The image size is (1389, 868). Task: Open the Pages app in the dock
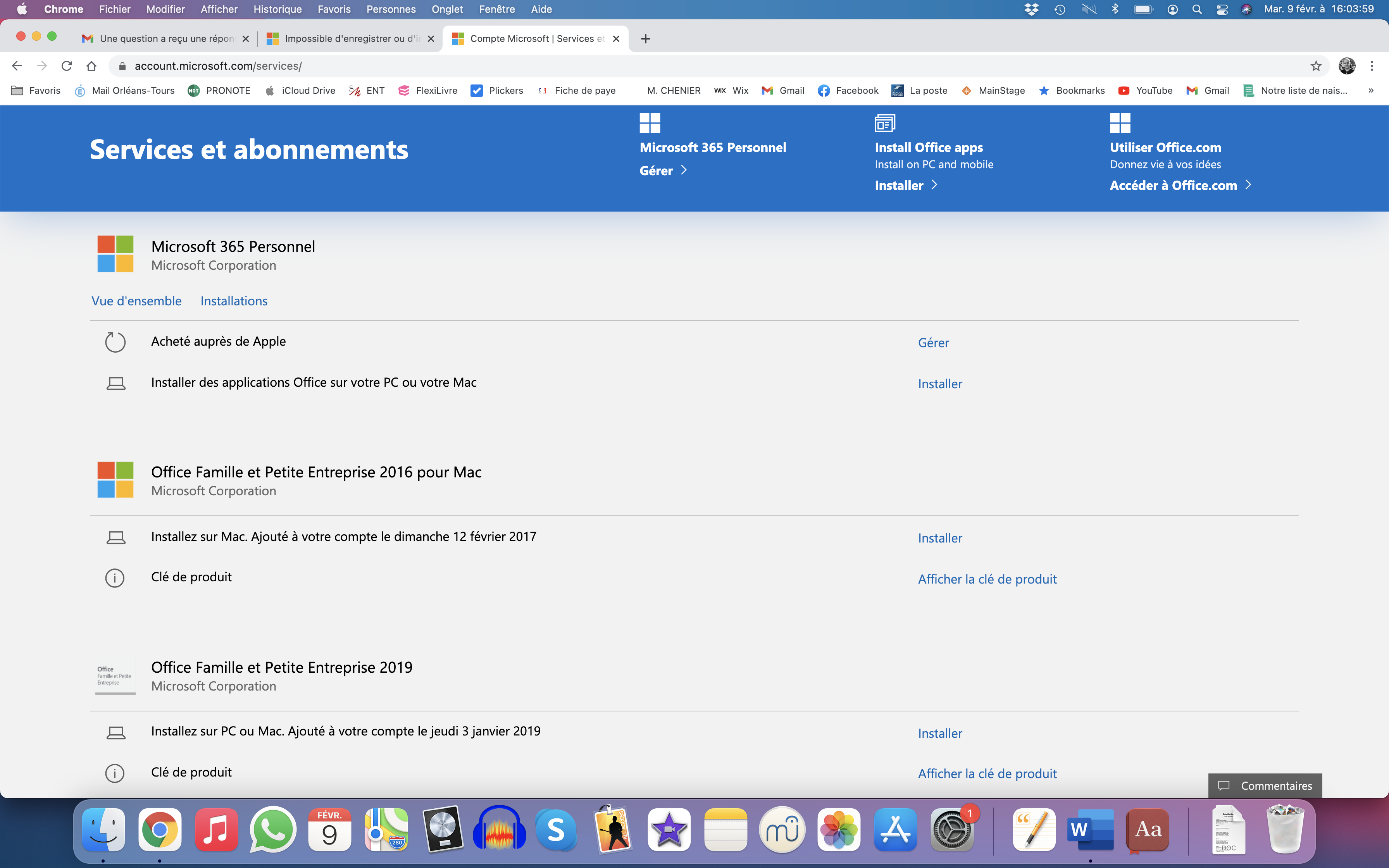point(1034,830)
